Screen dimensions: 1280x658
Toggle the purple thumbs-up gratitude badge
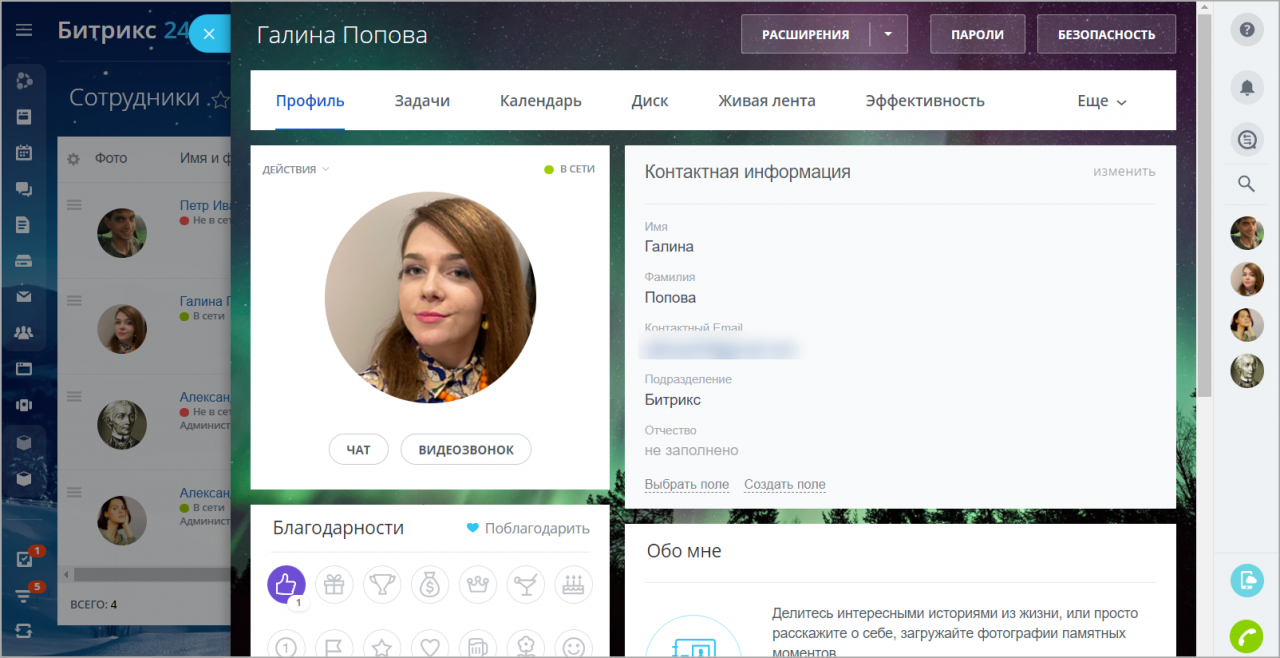click(286, 584)
